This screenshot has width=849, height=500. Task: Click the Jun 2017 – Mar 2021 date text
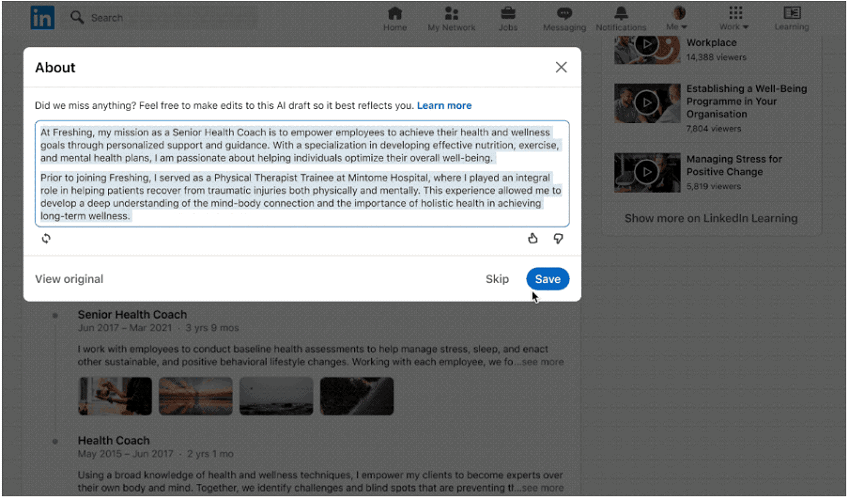[x=125, y=328]
